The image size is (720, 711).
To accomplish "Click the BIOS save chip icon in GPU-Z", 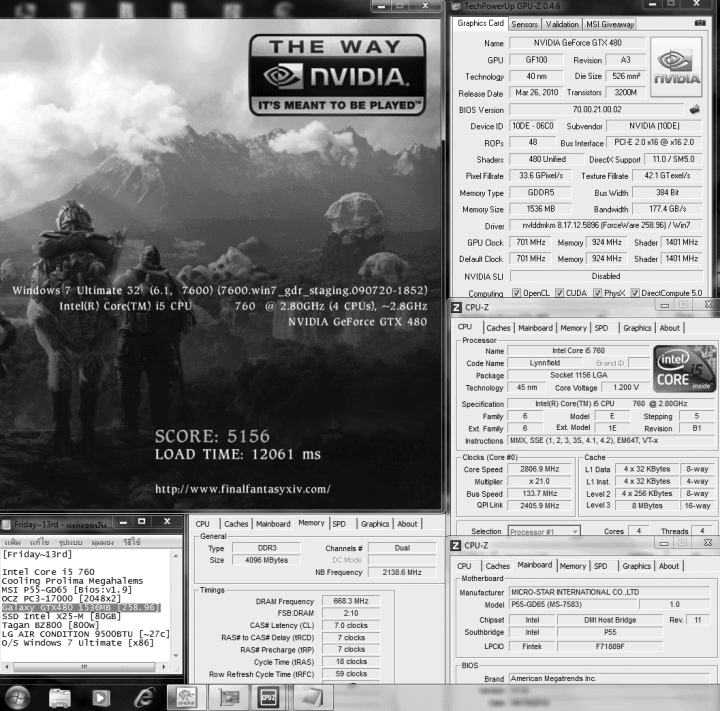I will pyautogui.click(x=695, y=109).
